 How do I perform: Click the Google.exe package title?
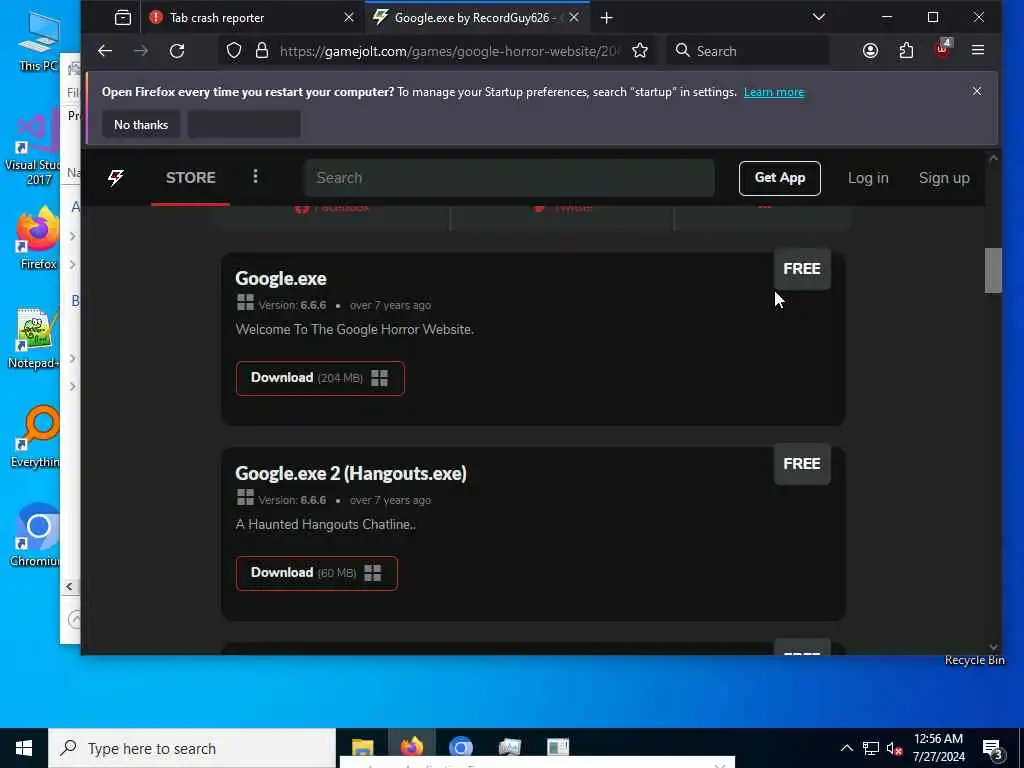tap(281, 279)
